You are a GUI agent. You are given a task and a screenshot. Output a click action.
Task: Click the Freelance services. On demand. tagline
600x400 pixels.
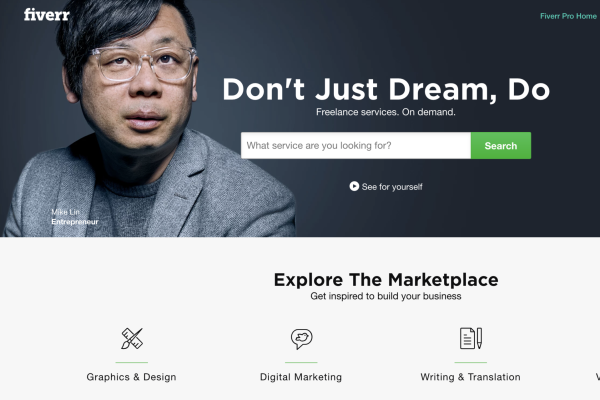click(386, 112)
